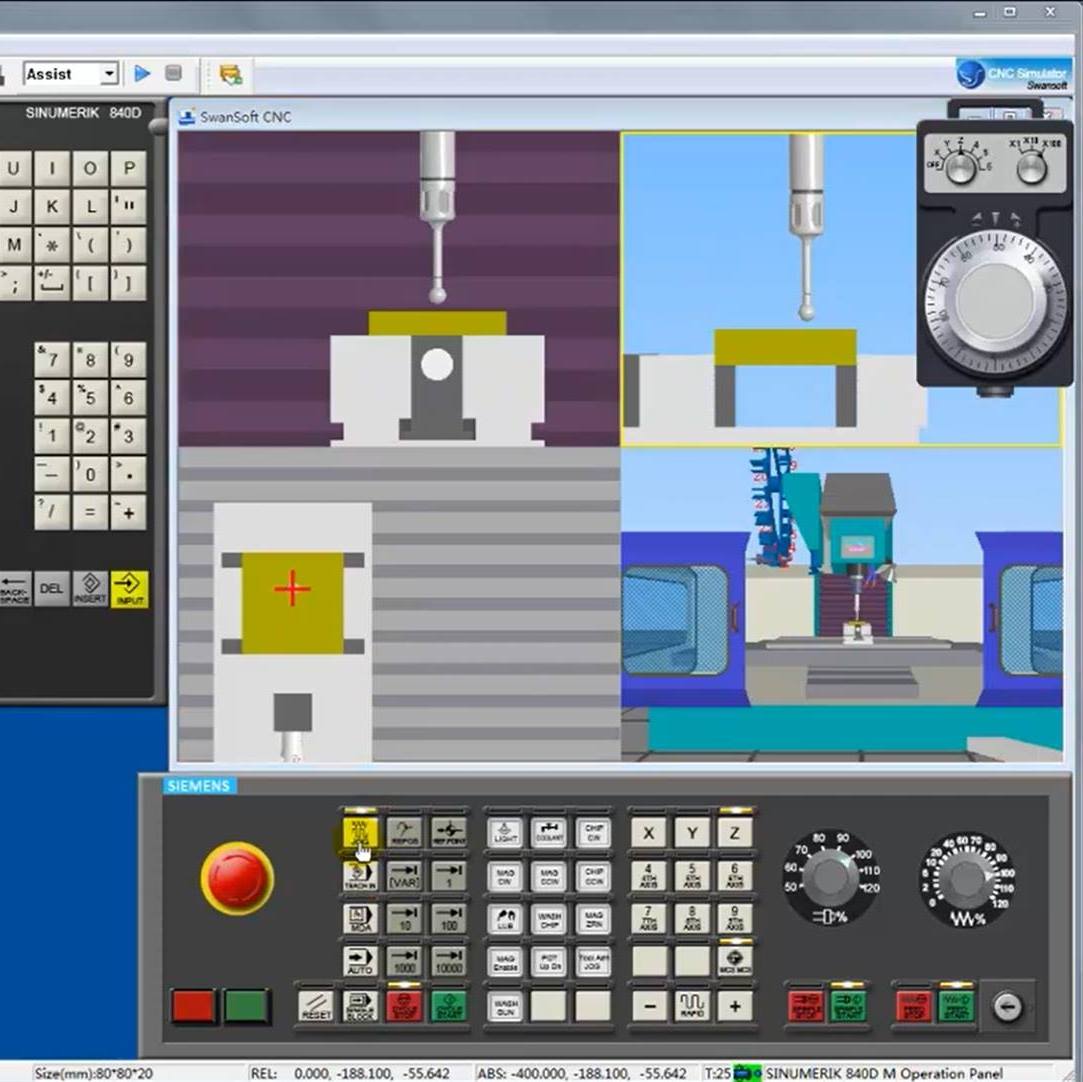Click the grey stop button in toolbar

click(x=173, y=73)
